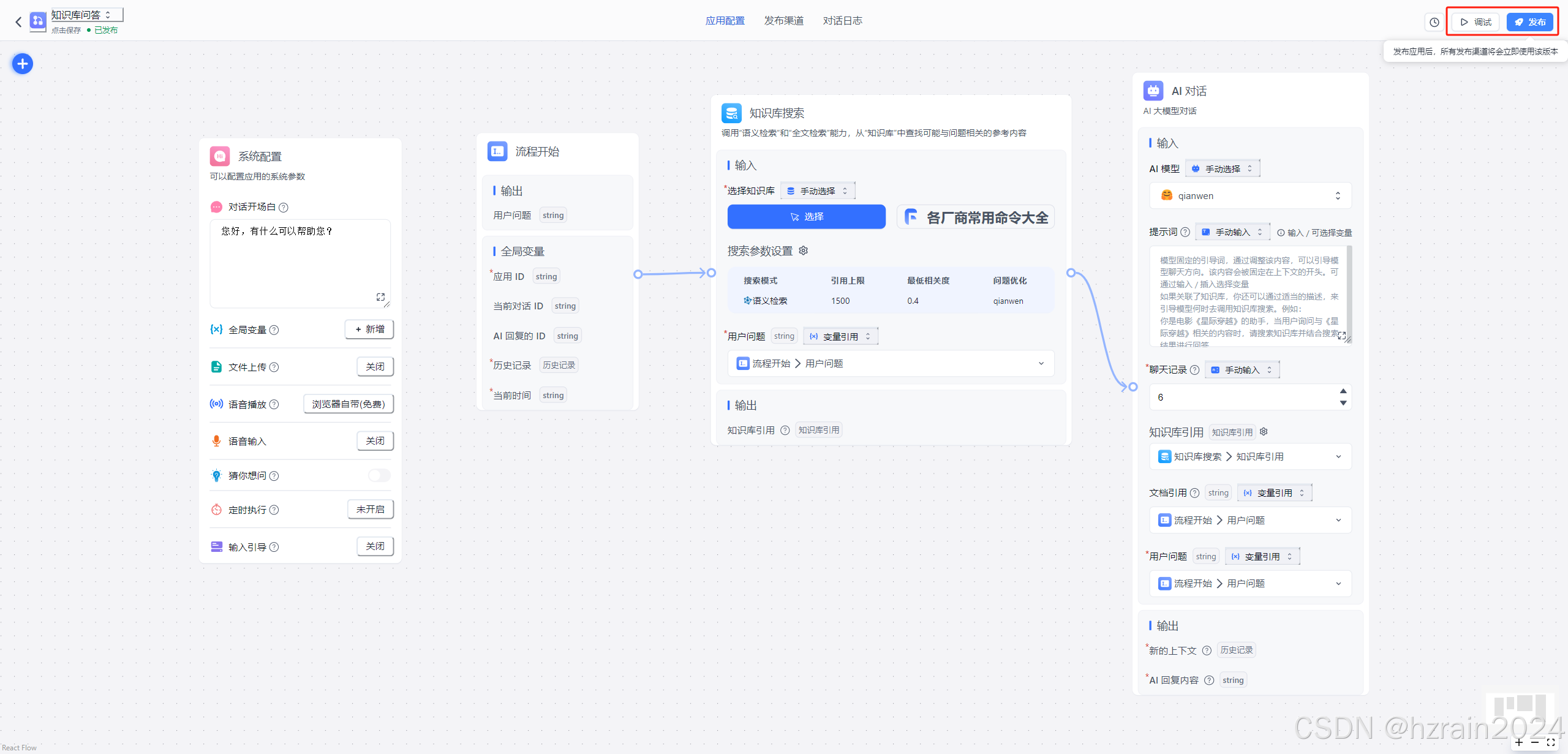This screenshot has height=754, width=1568.
Task: Click help icon next to AI 回复内容
Action: pos(1209,680)
